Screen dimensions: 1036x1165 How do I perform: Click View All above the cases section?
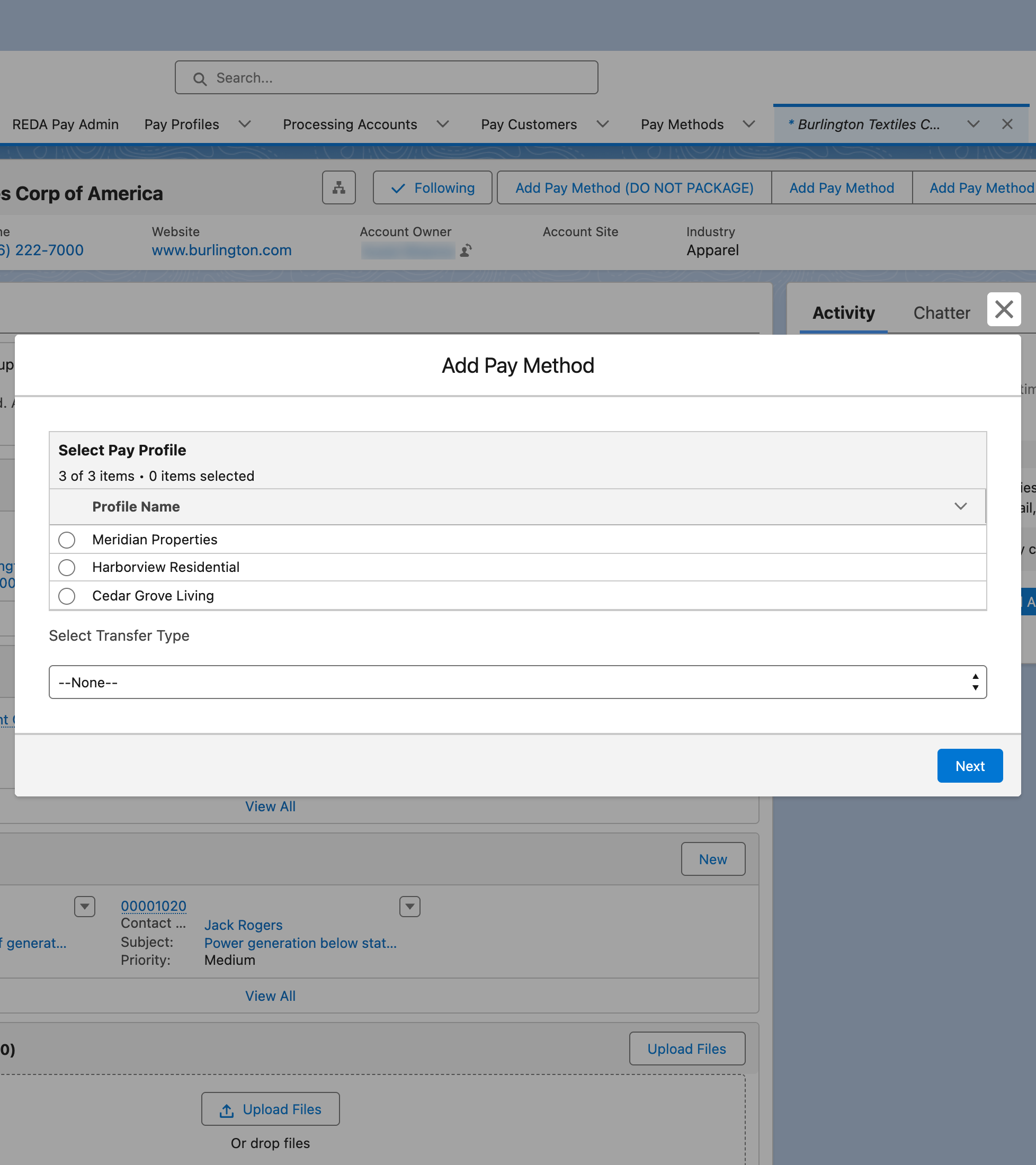coord(270,806)
